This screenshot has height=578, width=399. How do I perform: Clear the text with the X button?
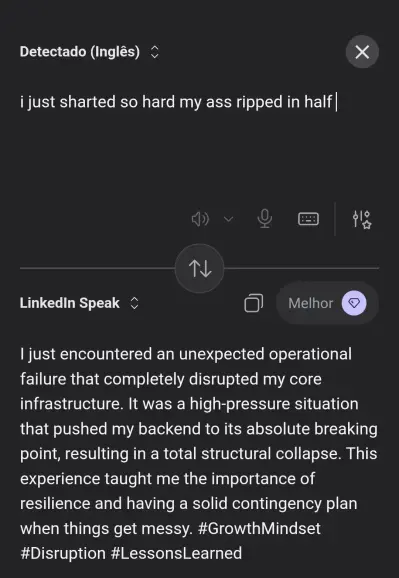click(362, 52)
